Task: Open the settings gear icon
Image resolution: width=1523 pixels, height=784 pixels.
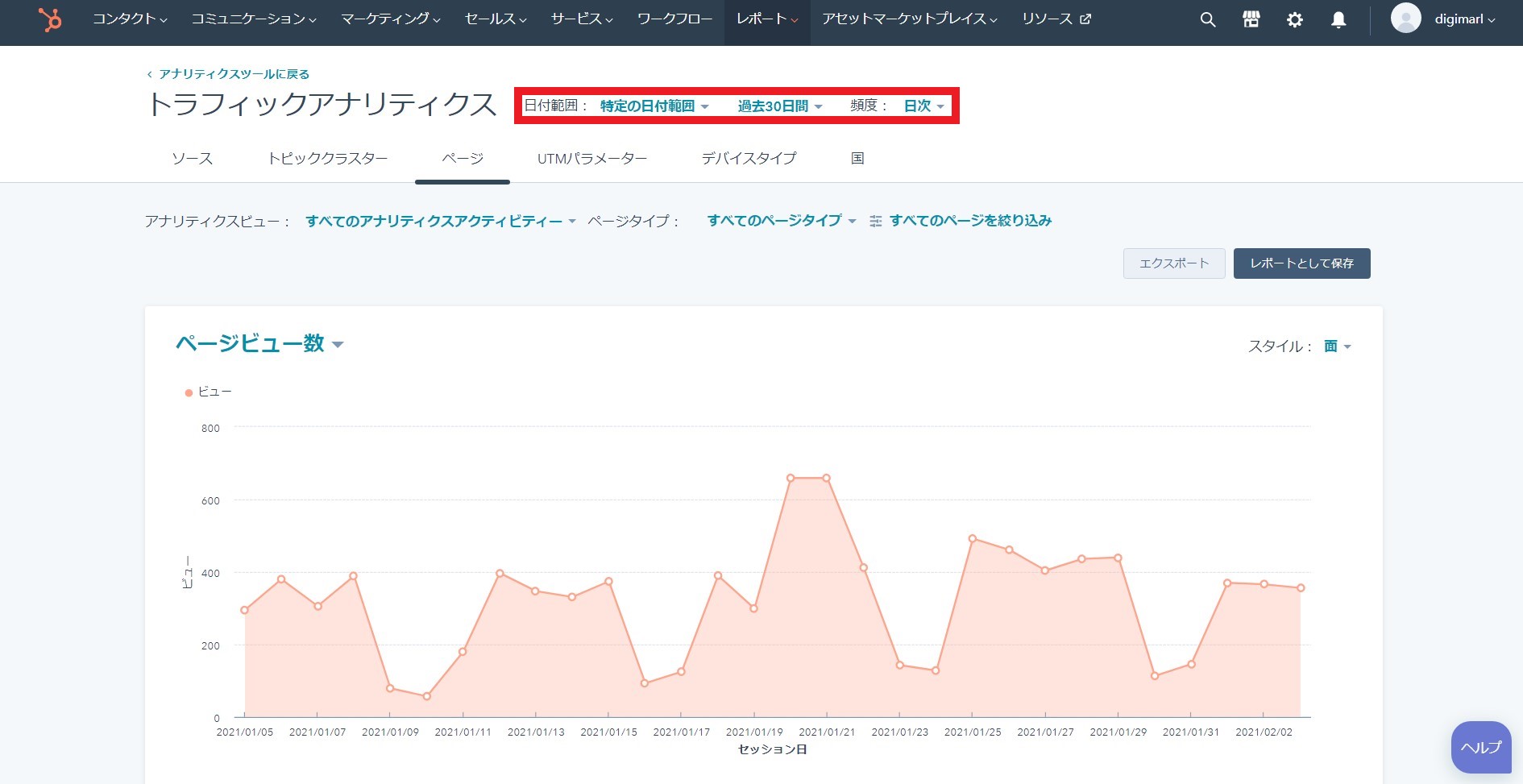Action: pos(1294,19)
